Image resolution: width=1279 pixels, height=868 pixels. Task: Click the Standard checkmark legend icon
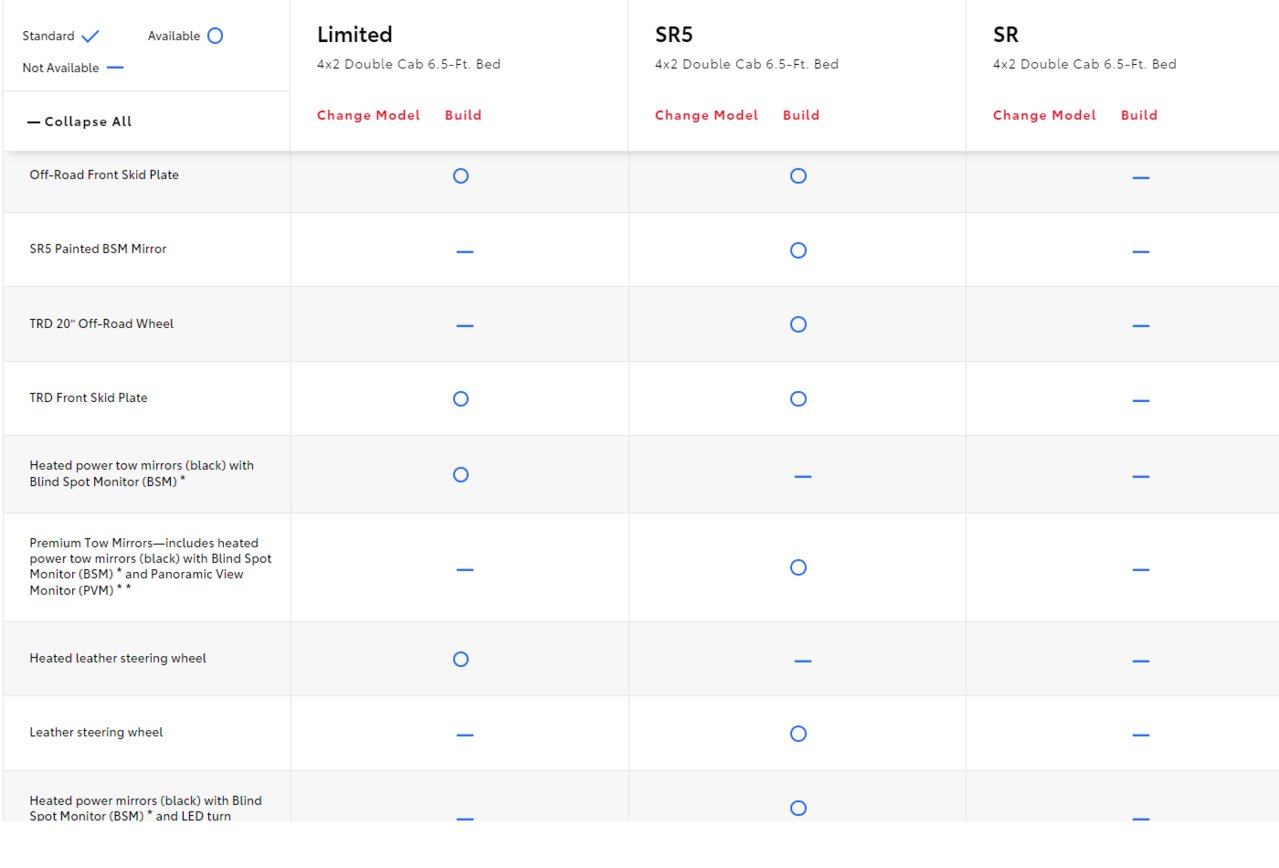point(90,36)
